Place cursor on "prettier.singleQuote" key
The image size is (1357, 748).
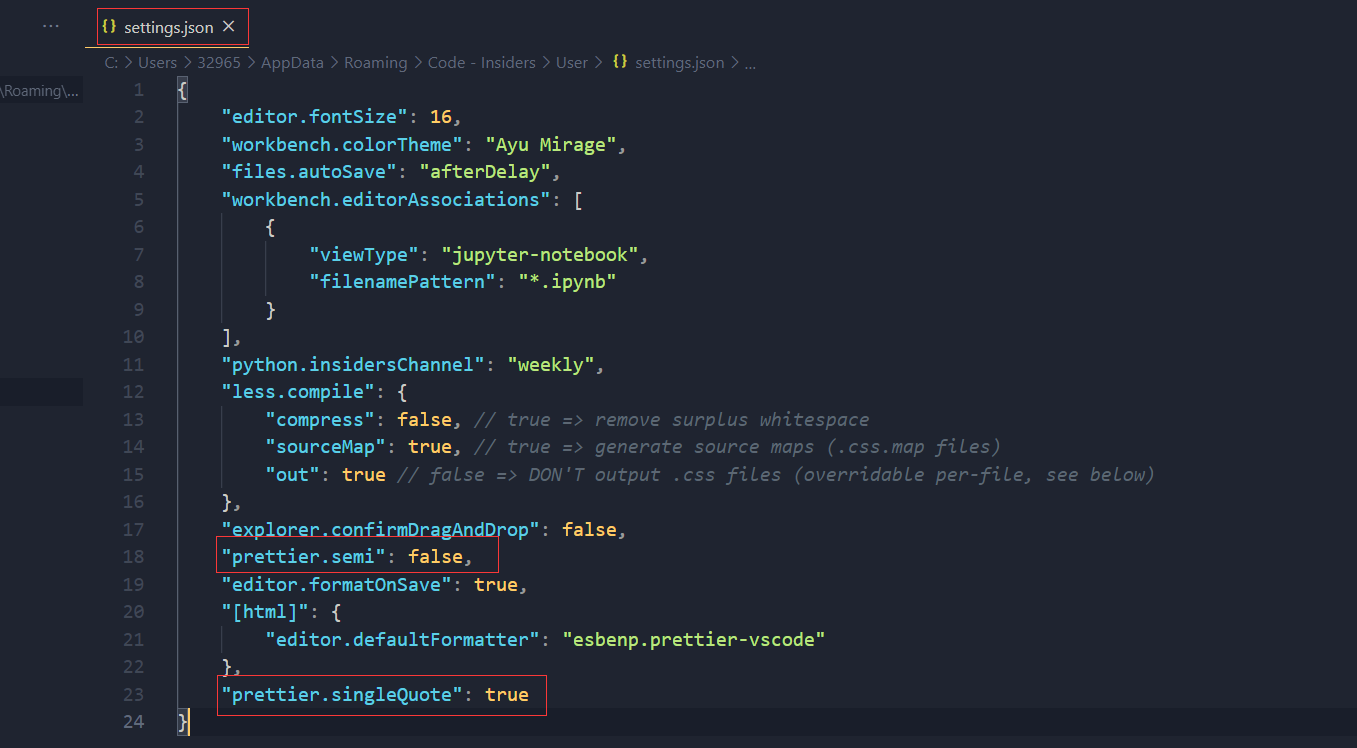[342, 695]
